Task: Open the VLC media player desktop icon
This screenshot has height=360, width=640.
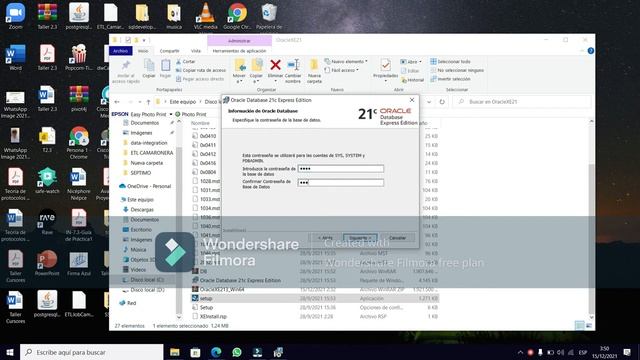Action: (205, 16)
